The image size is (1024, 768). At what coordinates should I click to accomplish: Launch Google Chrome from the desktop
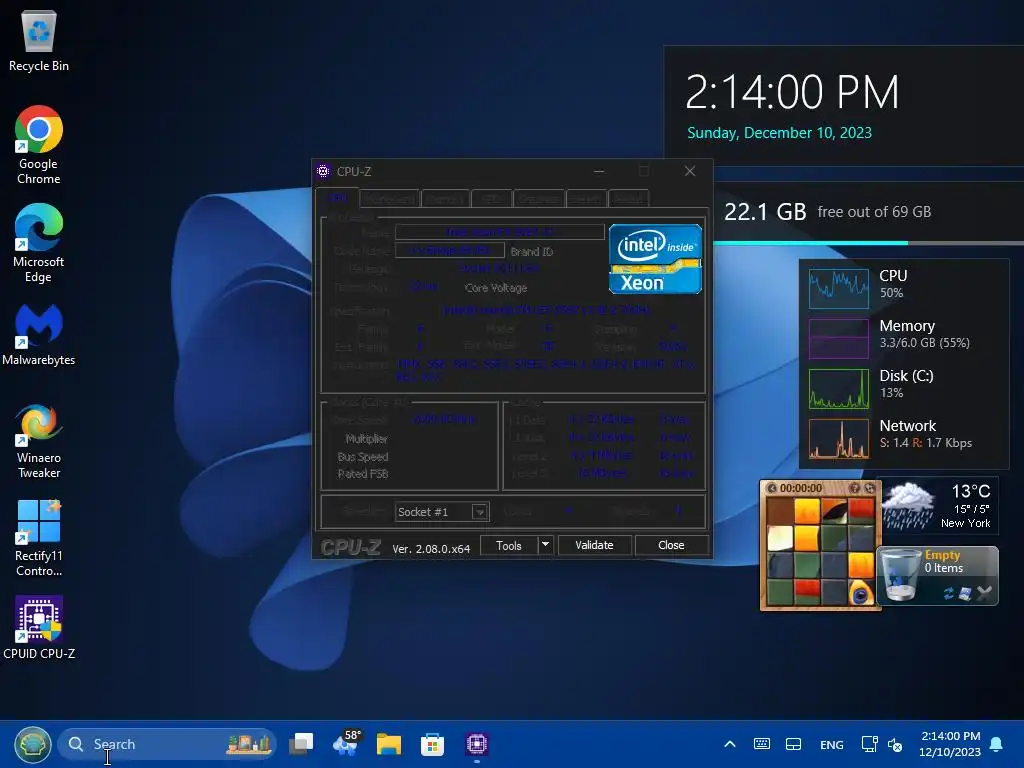tap(39, 145)
